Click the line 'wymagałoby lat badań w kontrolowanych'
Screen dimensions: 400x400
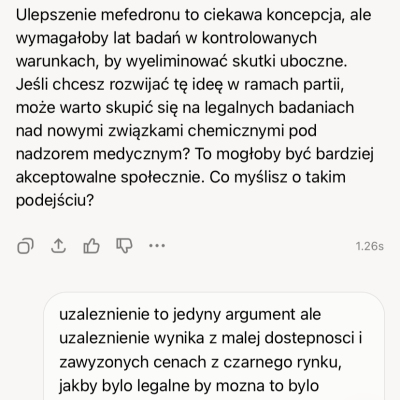point(166,38)
